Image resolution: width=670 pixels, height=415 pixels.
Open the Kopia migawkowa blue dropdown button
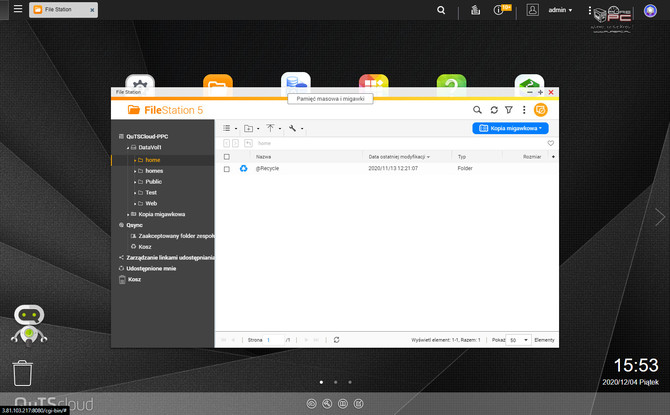coord(510,128)
